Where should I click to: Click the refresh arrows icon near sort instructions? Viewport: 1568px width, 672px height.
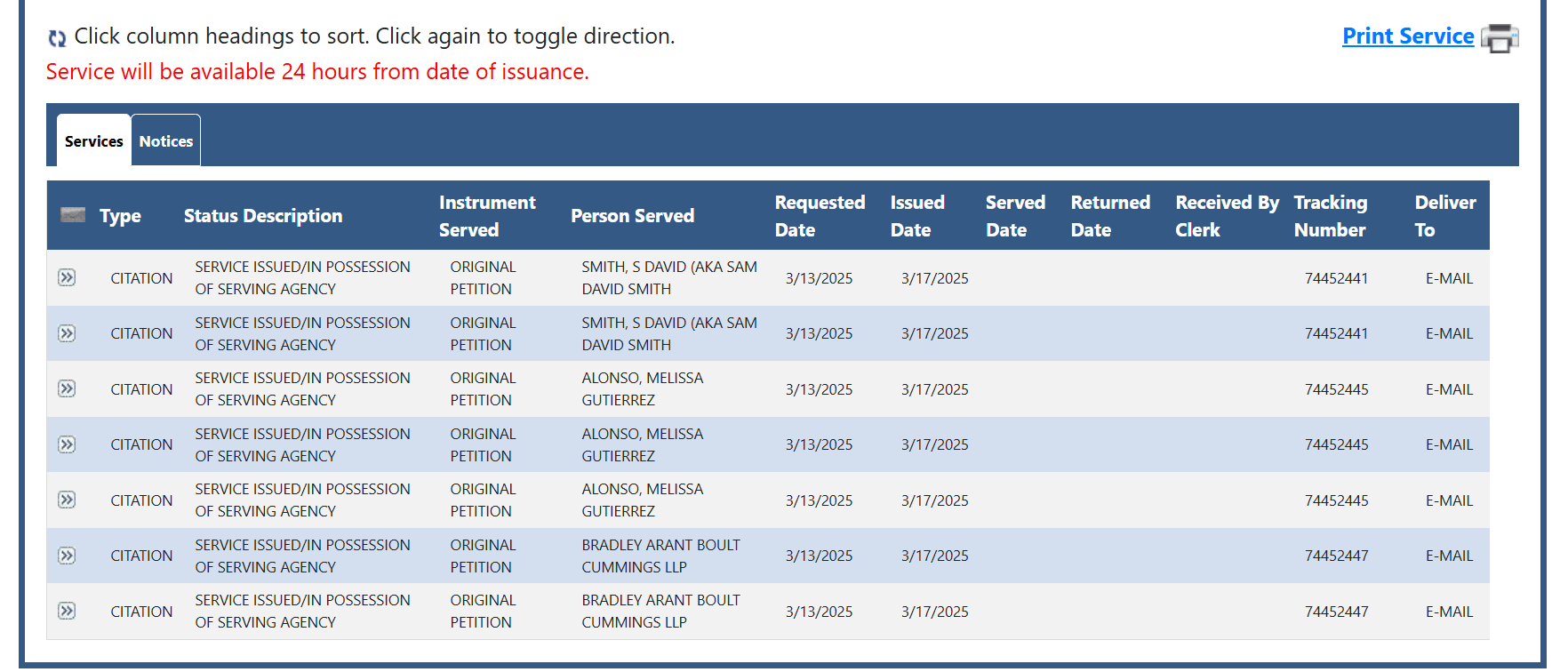[57, 38]
